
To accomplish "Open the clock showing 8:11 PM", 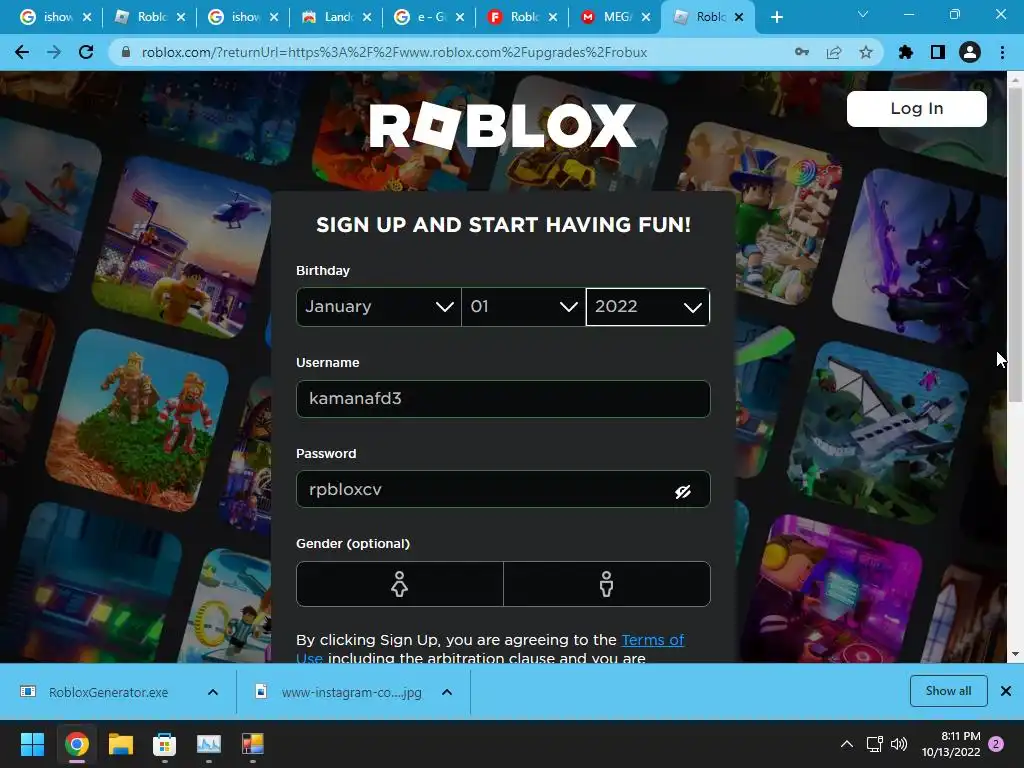I will pos(951,744).
